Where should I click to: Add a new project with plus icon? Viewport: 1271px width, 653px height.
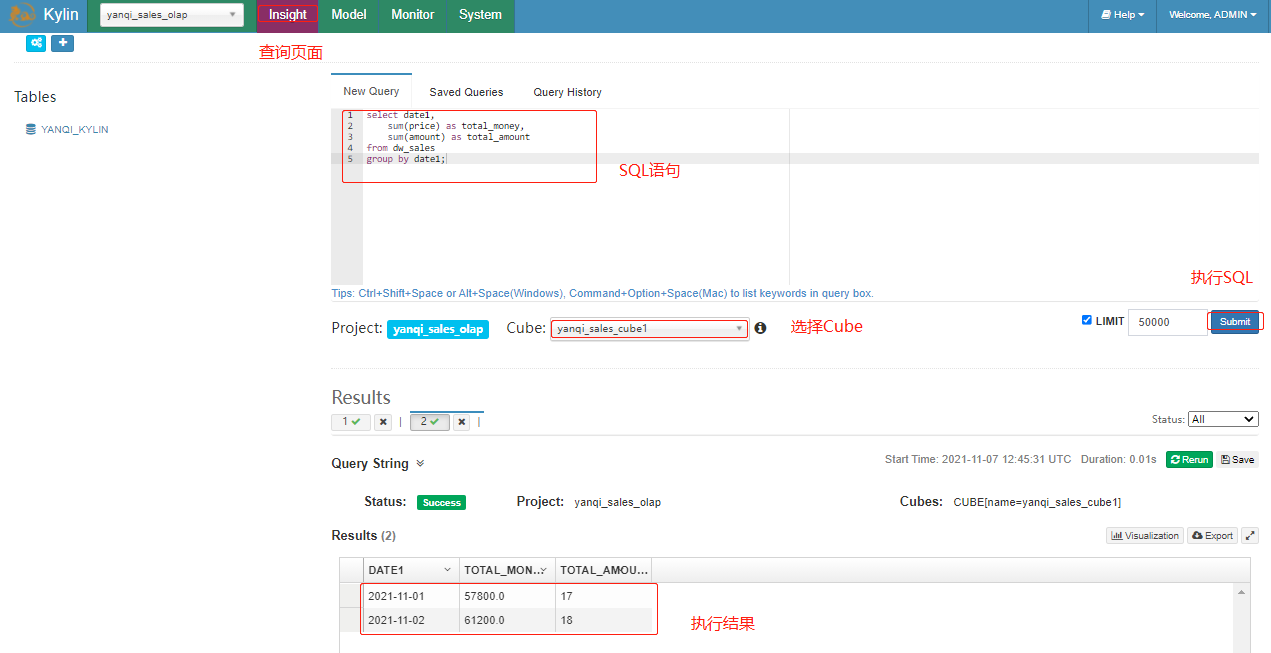[62, 43]
